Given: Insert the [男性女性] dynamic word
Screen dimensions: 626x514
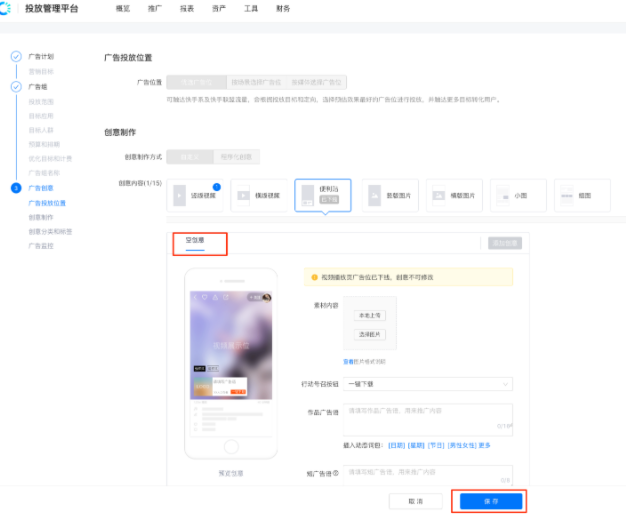Looking at the screenshot, I should (x=462, y=445).
